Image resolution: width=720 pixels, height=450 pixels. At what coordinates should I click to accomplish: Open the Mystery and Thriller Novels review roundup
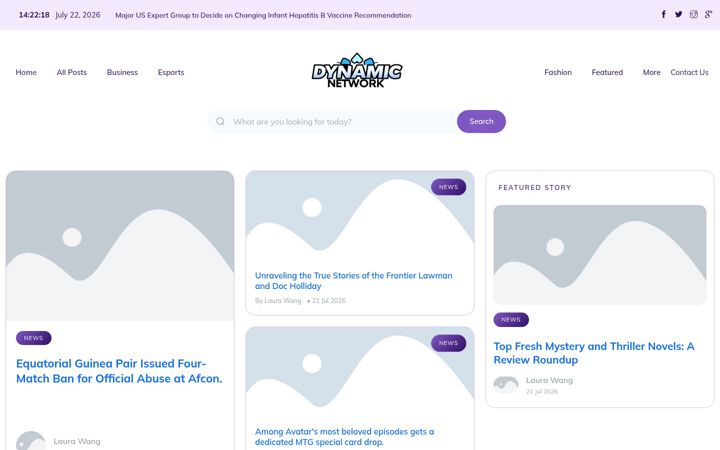coord(594,353)
